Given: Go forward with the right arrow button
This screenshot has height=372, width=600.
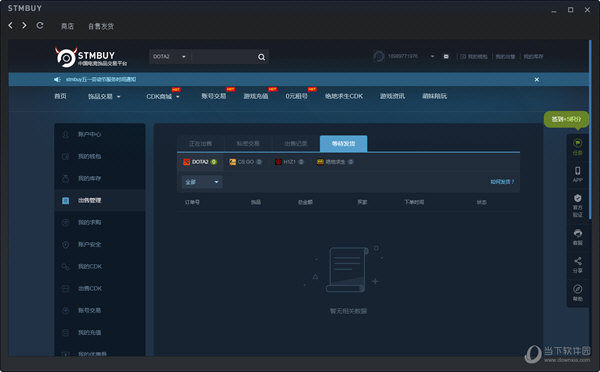Looking at the screenshot, I should point(24,25).
